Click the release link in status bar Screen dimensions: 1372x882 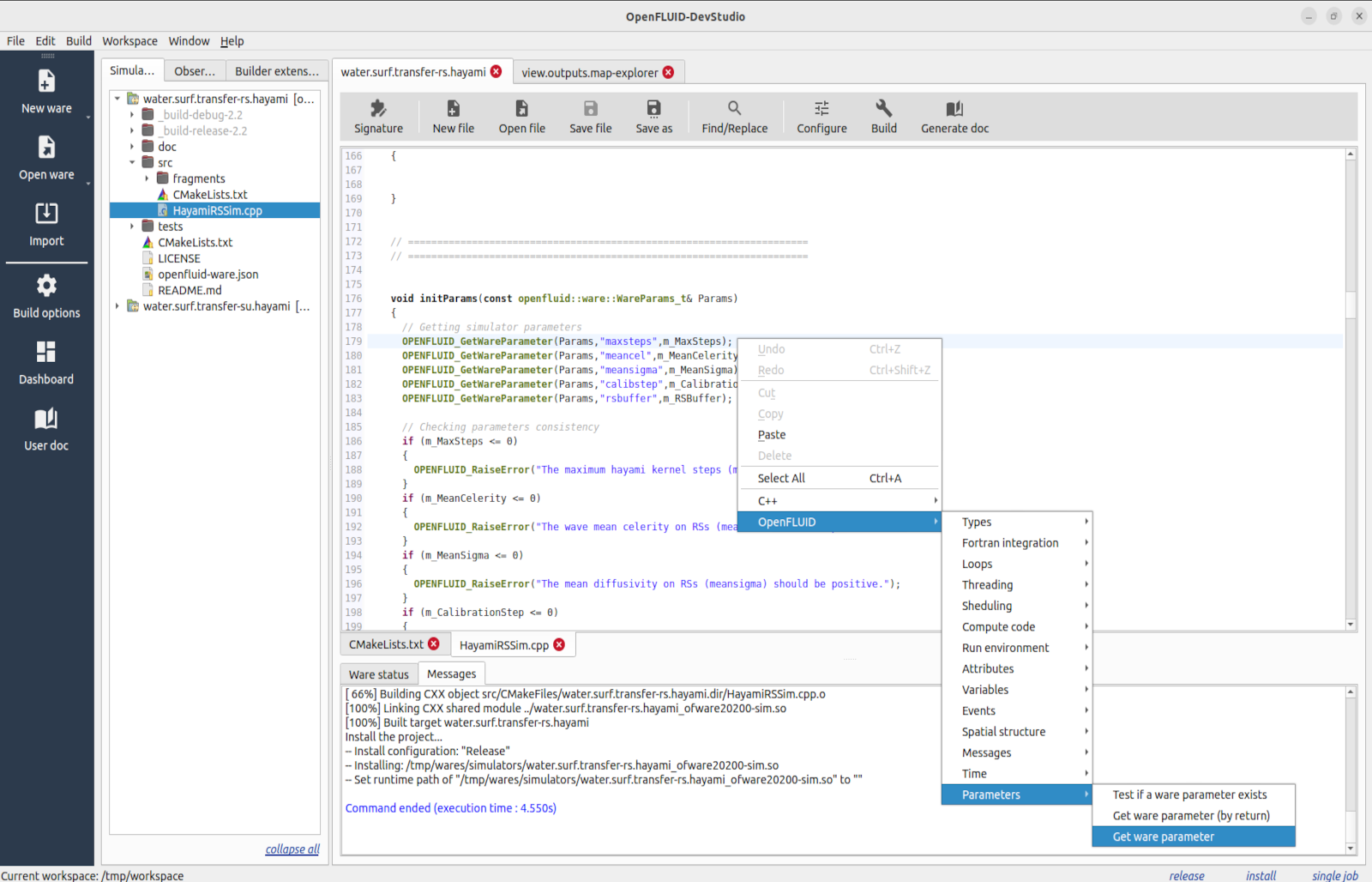(x=1187, y=875)
